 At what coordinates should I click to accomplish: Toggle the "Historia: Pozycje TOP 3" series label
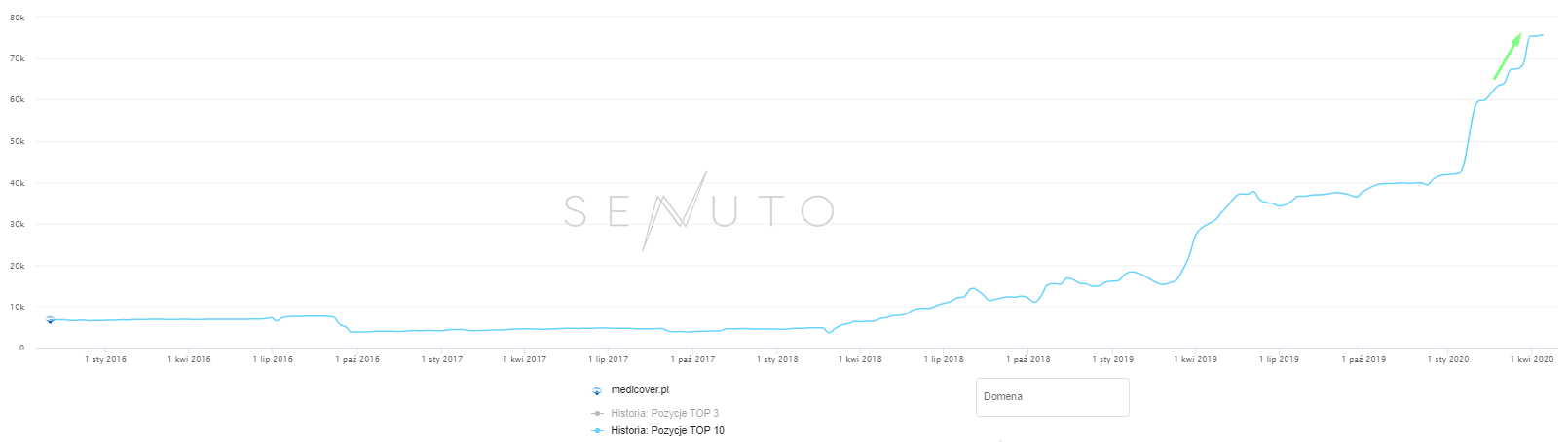(x=664, y=413)
